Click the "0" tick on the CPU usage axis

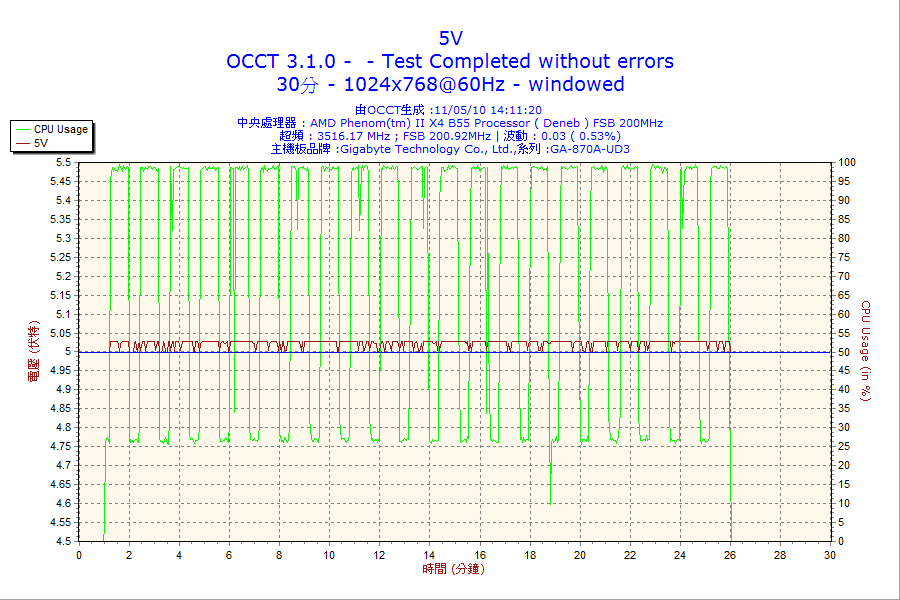pyautogui.click(x=841, y=541)
